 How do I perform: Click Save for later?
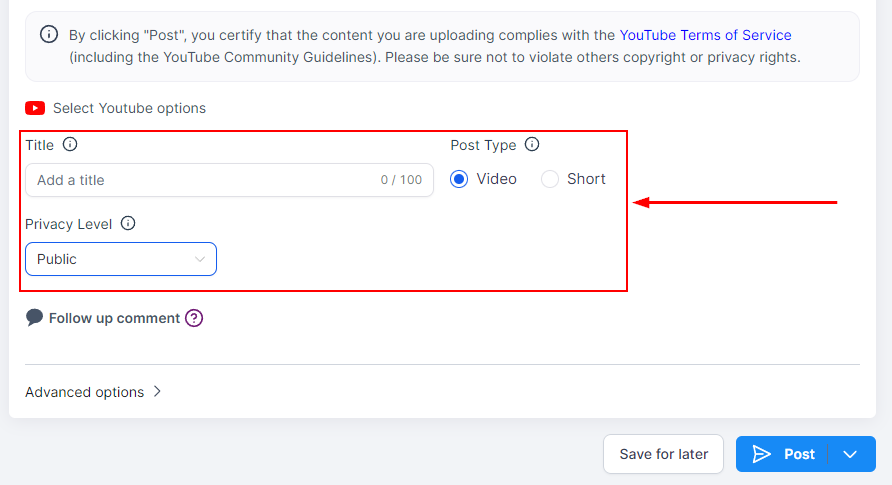pos(663,454)
